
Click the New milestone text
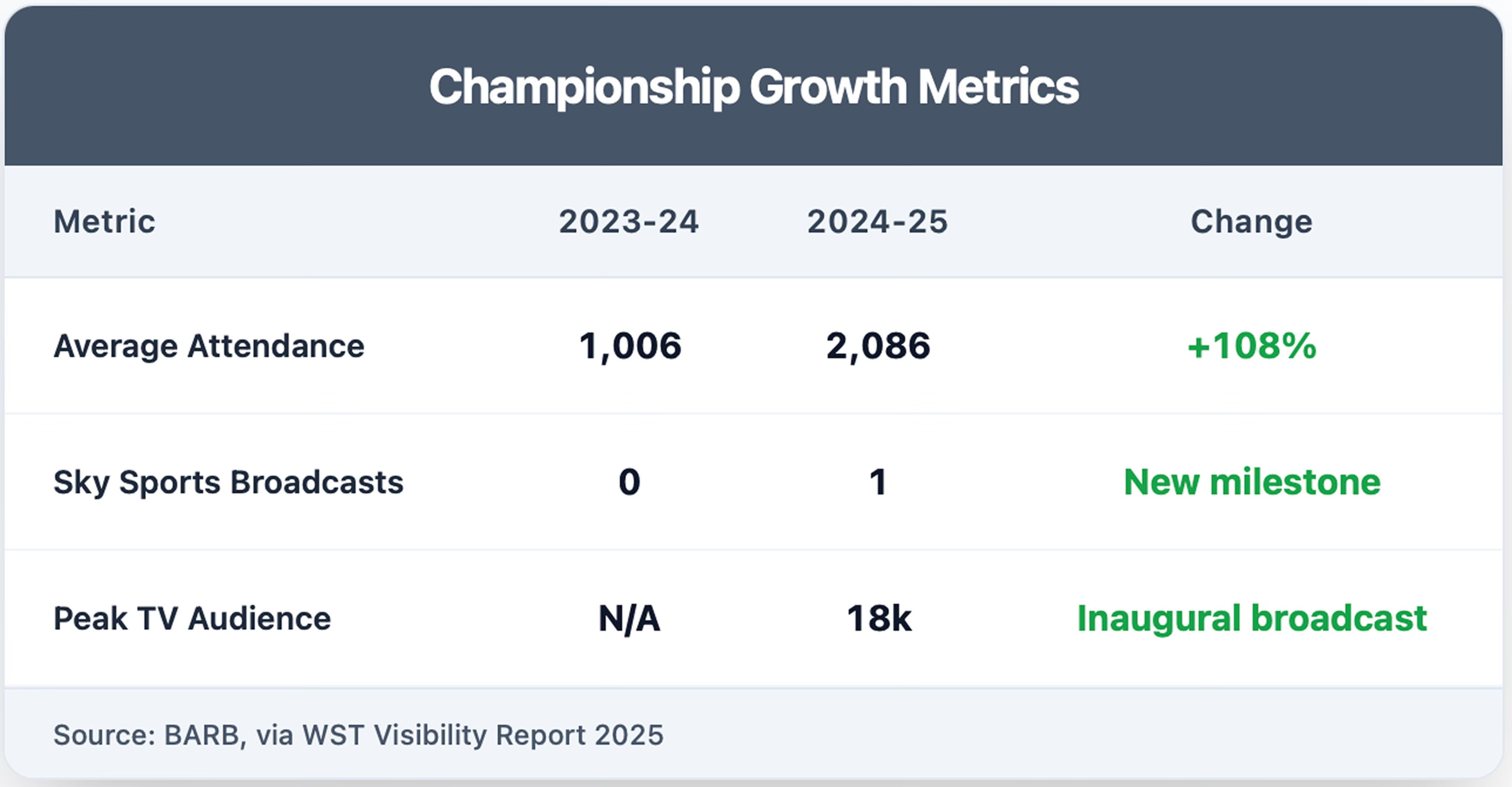point(1252,482)
